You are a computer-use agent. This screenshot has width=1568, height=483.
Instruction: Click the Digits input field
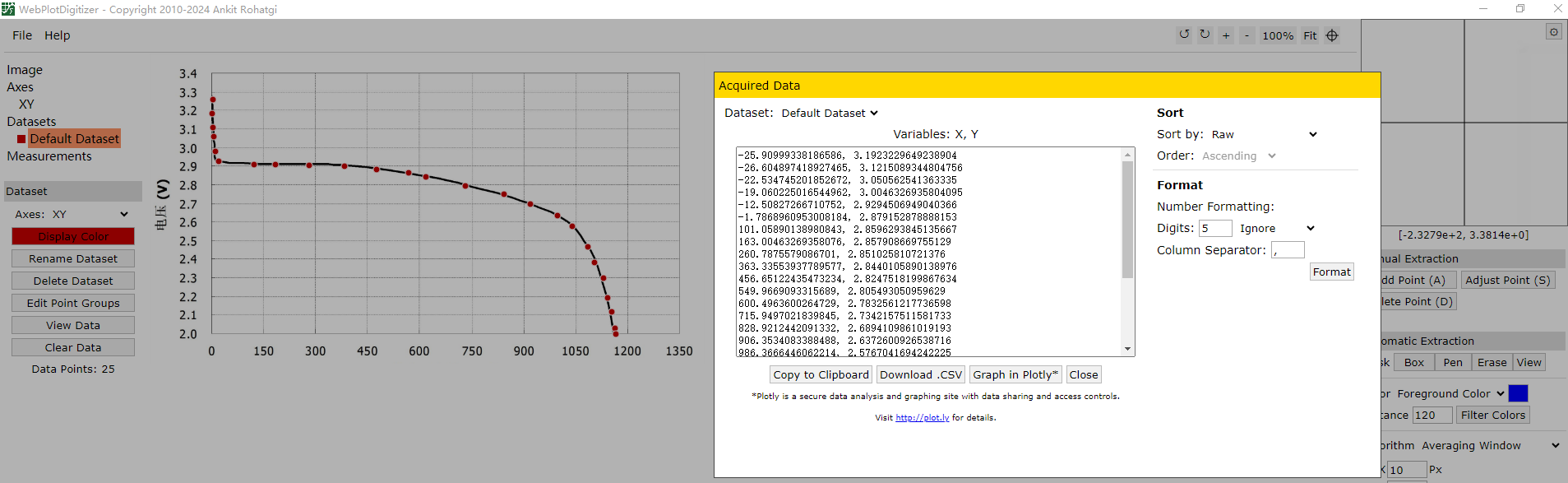1215,228
